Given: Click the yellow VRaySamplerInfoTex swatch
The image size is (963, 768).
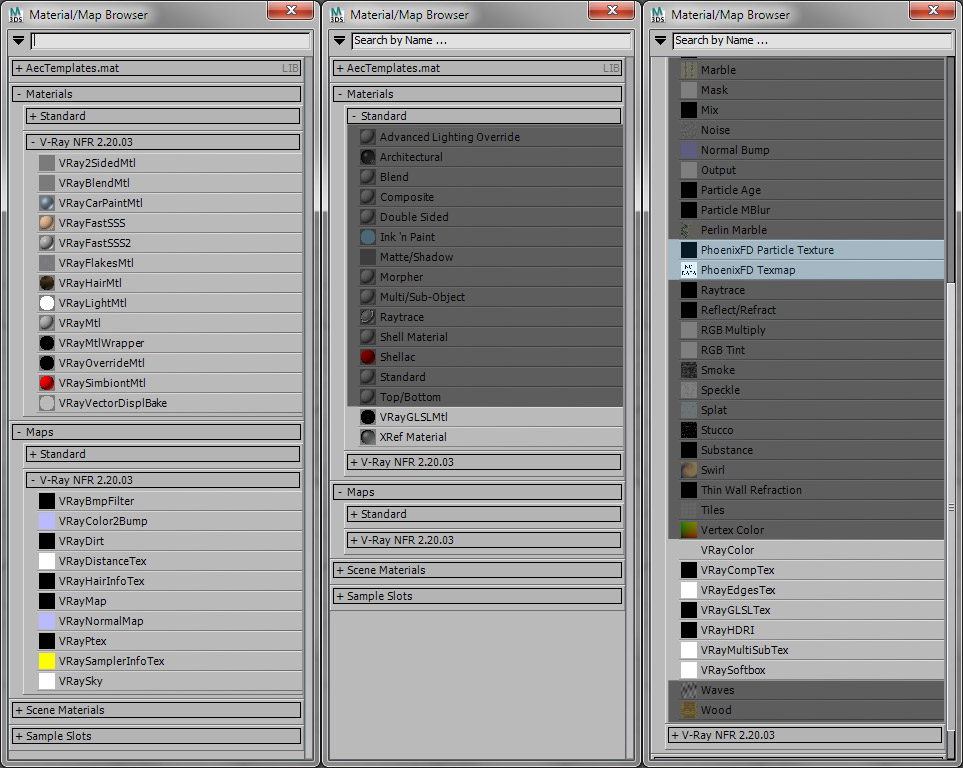Looking at the screenshot, I should pyautogui.click(x=45, y=661).
